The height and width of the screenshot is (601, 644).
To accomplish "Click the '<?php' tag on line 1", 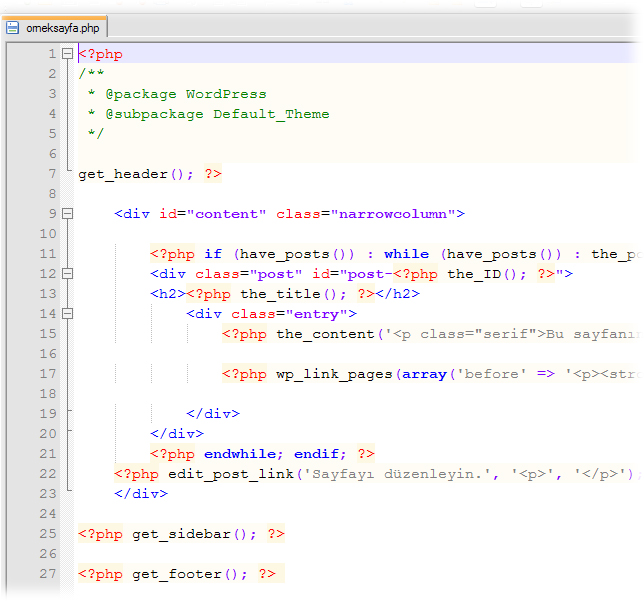I will pos(101,54).
